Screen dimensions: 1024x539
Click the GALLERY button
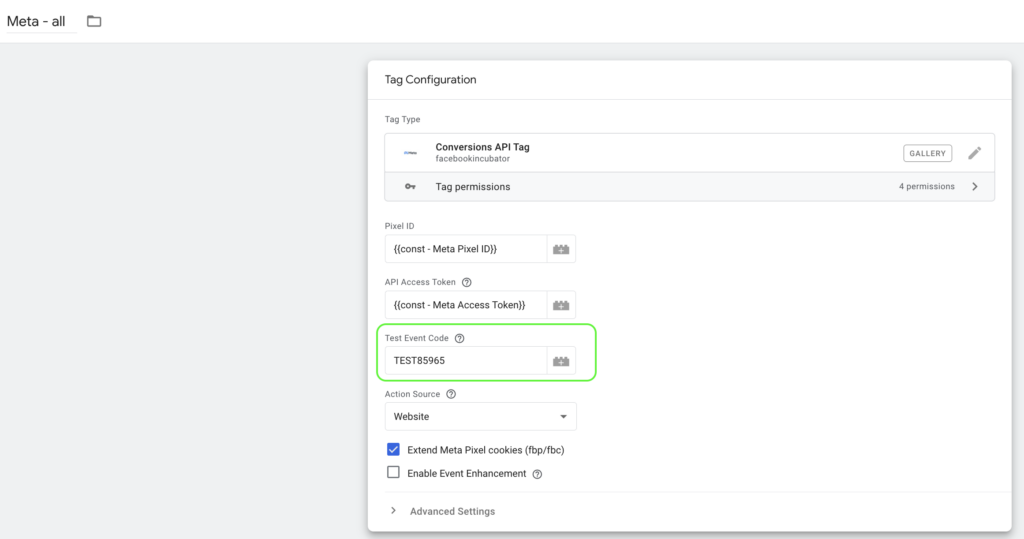927,153
